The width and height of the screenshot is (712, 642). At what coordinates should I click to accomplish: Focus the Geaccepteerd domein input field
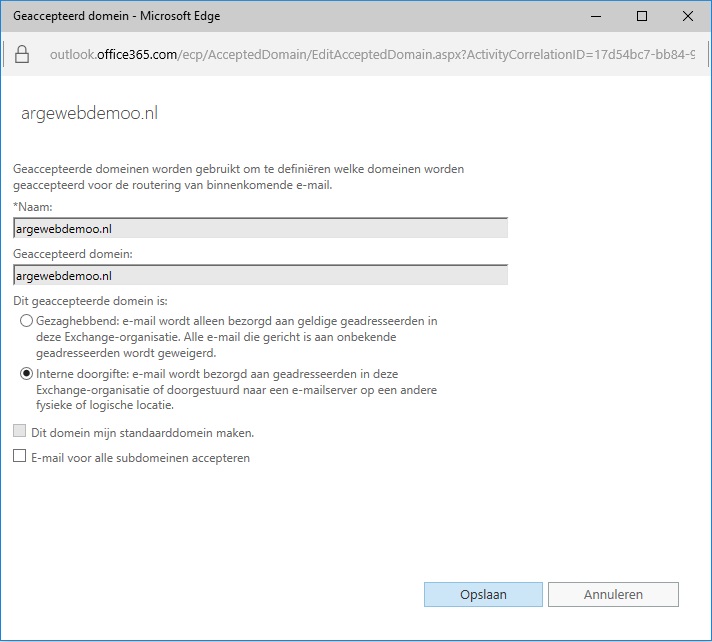coord(261,275)
